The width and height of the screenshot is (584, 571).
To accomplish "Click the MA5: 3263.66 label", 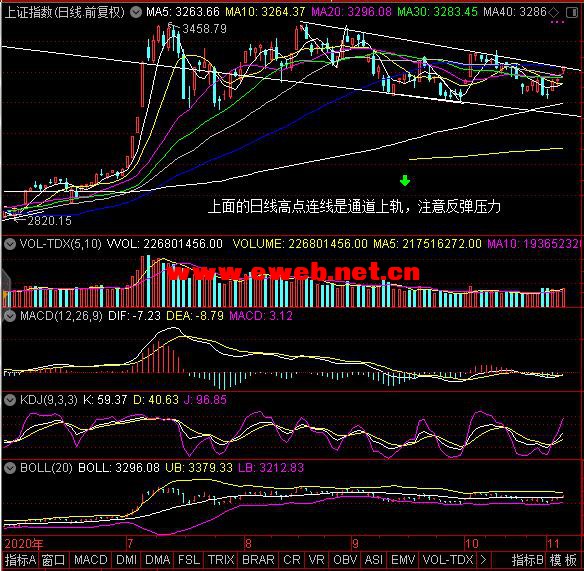I will (x=183, y=12).
